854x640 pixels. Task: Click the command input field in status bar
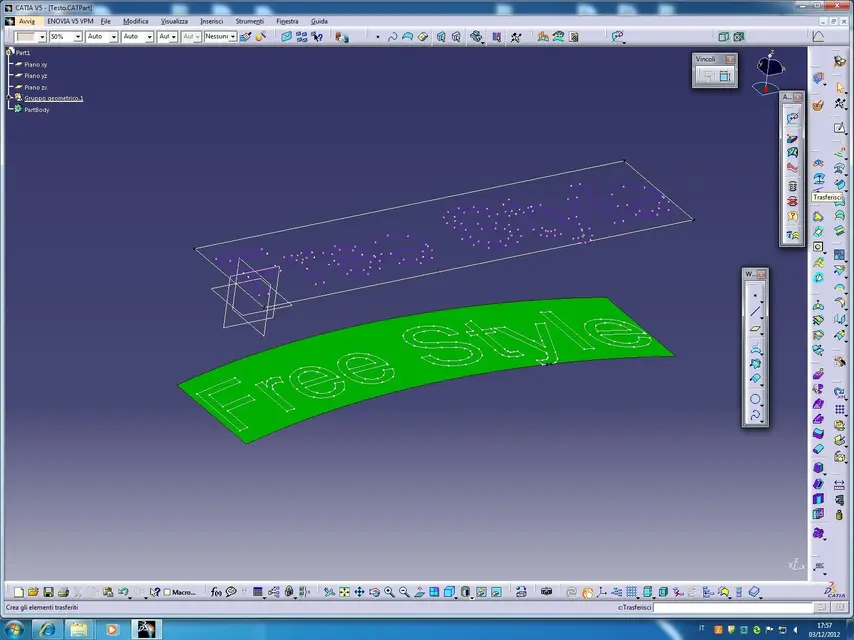(733, 607)
